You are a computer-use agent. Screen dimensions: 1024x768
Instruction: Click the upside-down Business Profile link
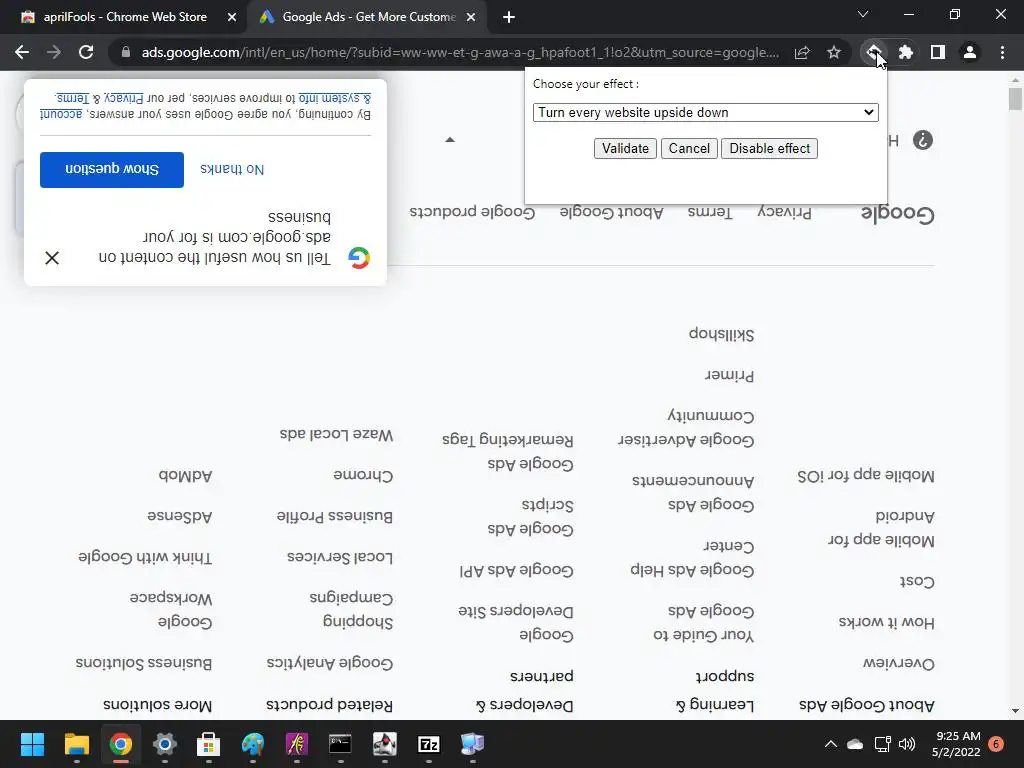pos(334,516)
